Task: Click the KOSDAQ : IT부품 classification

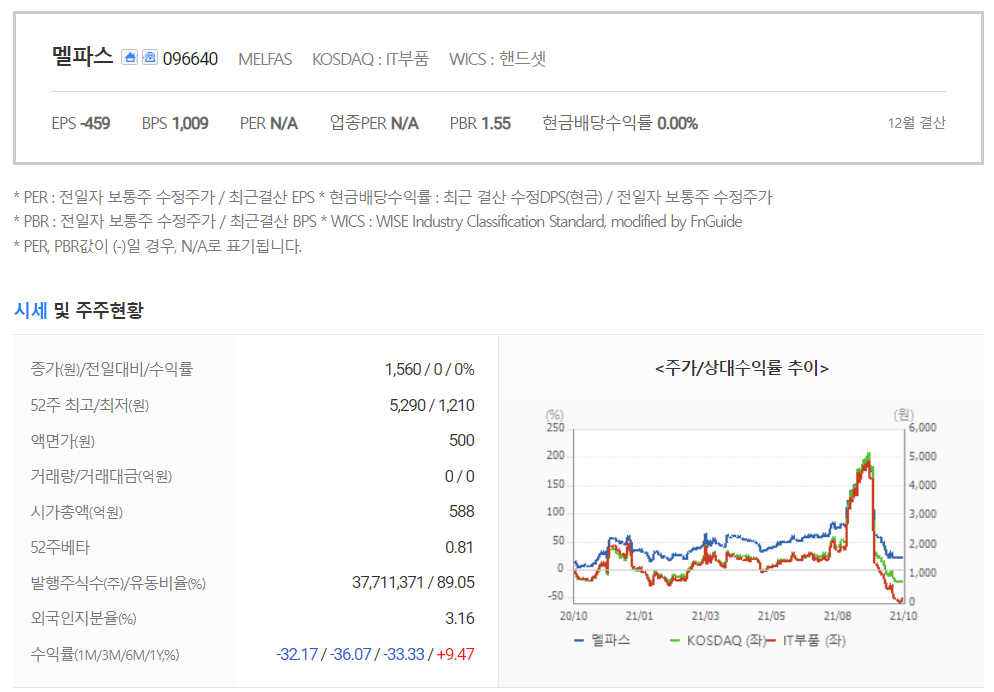Action: (370, 59)
